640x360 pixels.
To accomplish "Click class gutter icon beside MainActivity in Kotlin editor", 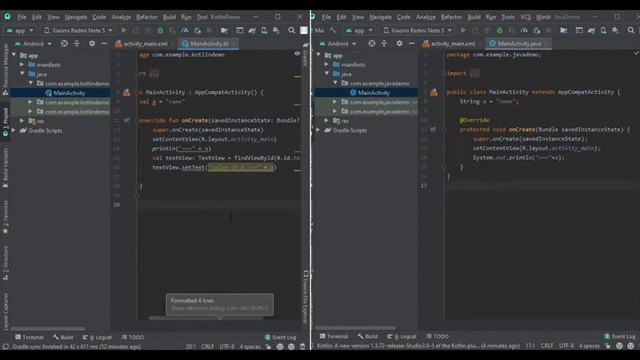I will (127, 93).
